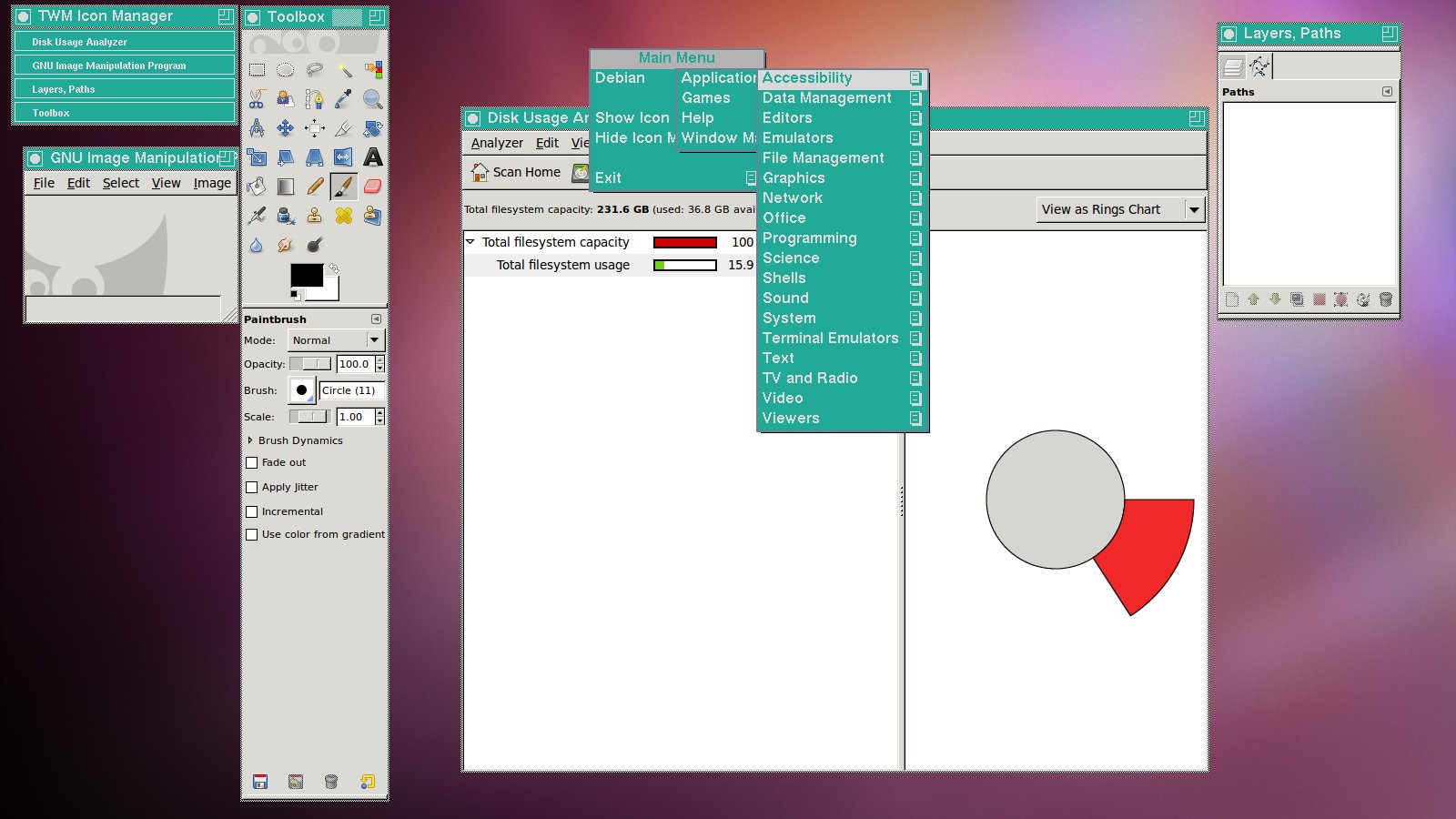Image resolution: width=1456 pixels, height=819 pixels.
Task: Pick the Heal tool bandage icon
Action: click(x=343, y=216)
